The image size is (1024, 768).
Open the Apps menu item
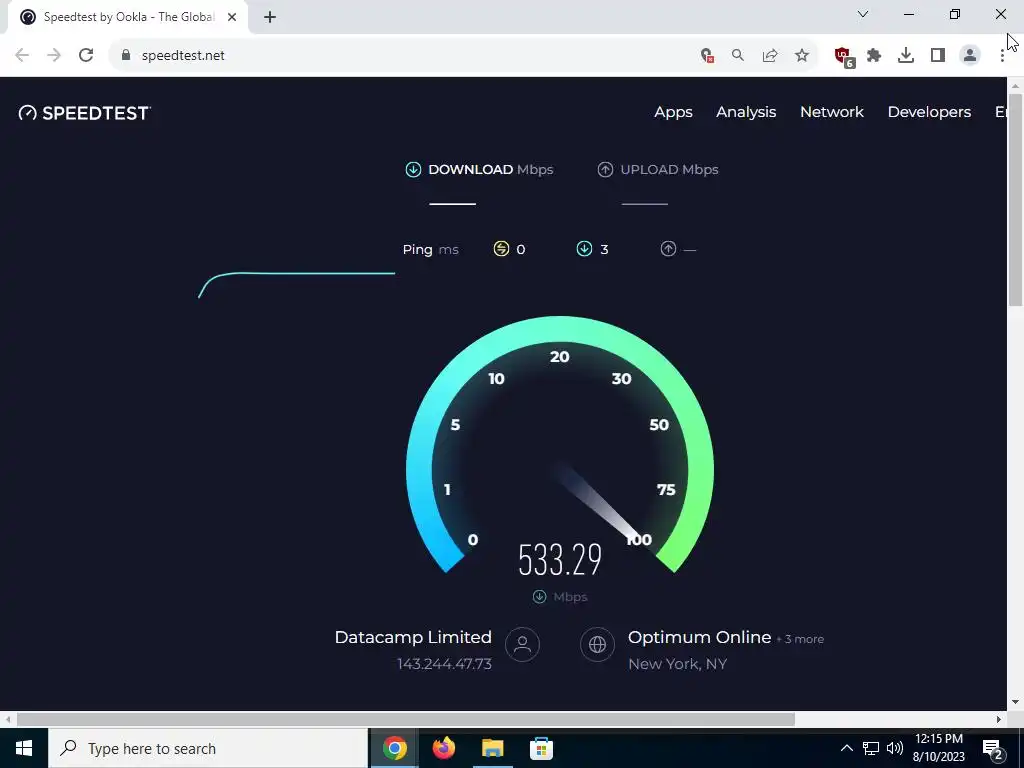point(673,112)
